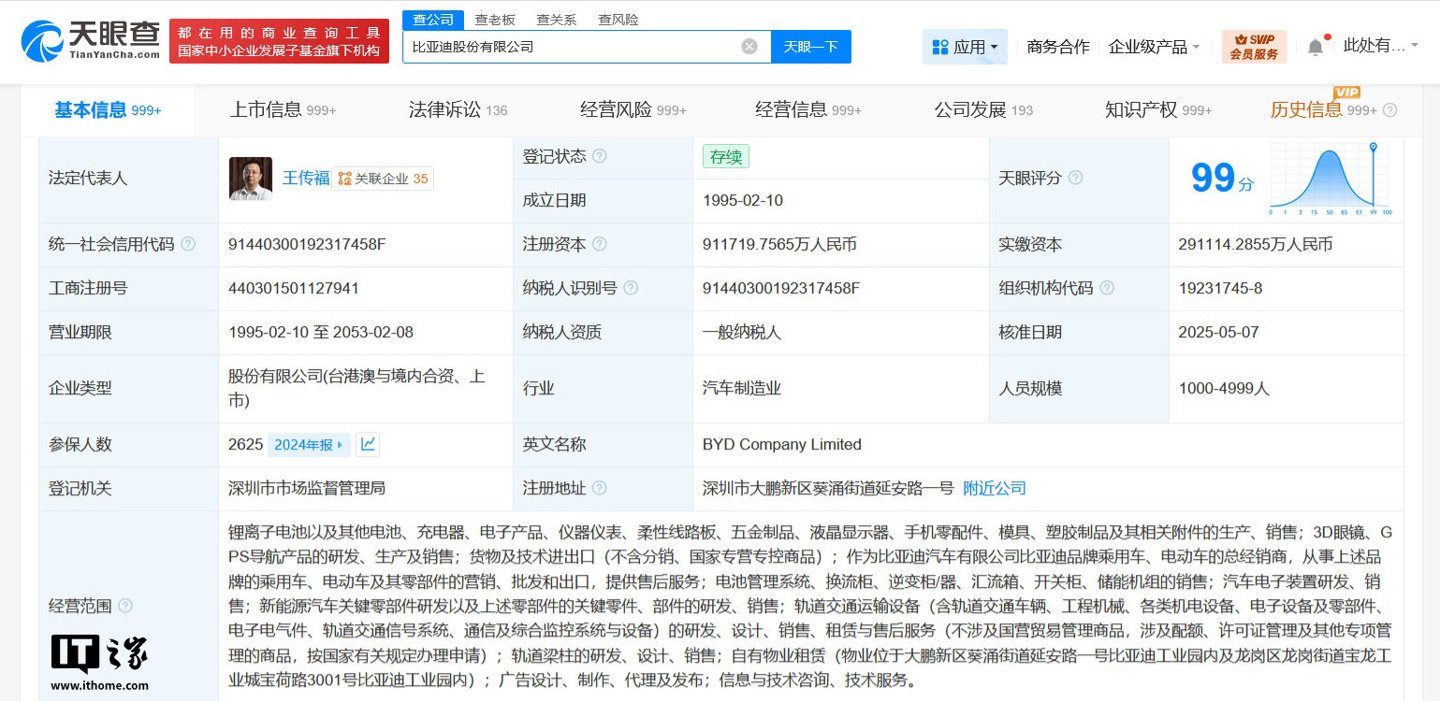Click the SVIP 会员服务 crown badge
The width and height of the screenshot is (1440, 701).
coord(1254,45)
